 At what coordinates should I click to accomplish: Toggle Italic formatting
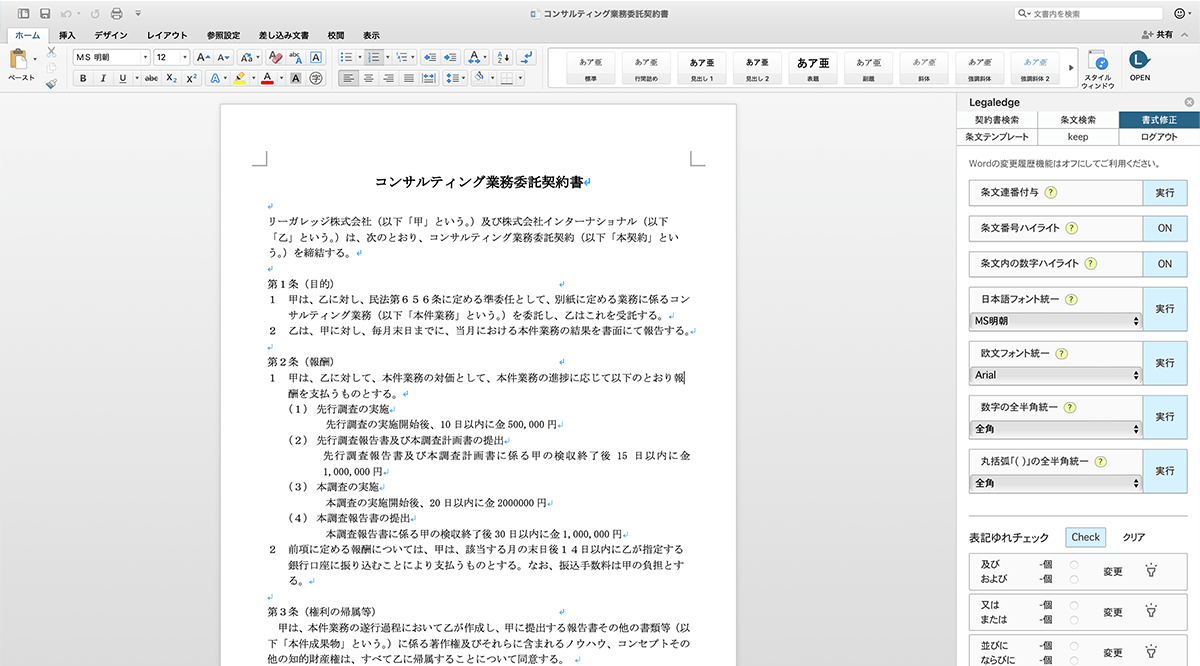click(x=103, y=78)
